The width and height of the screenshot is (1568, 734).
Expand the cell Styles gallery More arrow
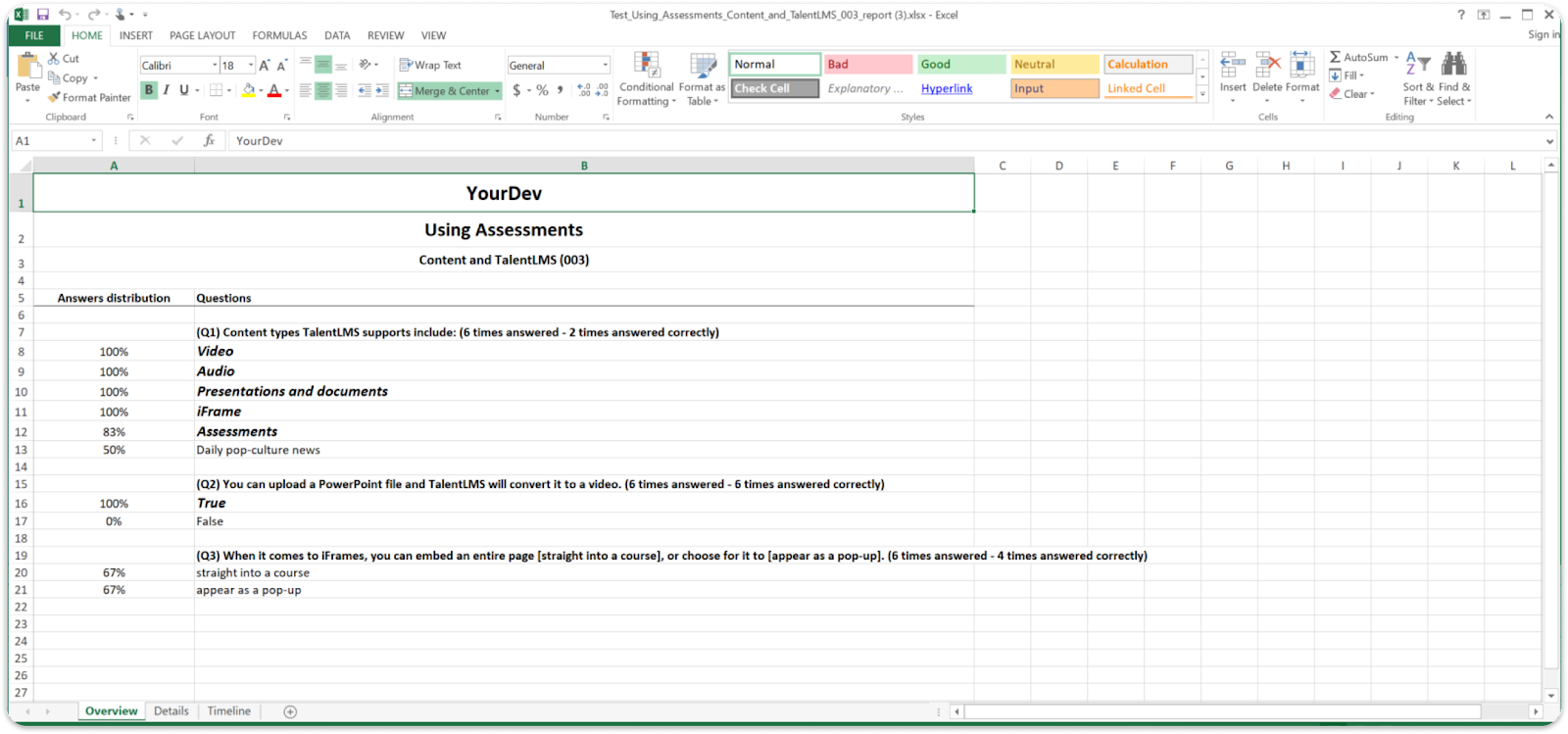pyautogui.click(x=1202, y=94)
